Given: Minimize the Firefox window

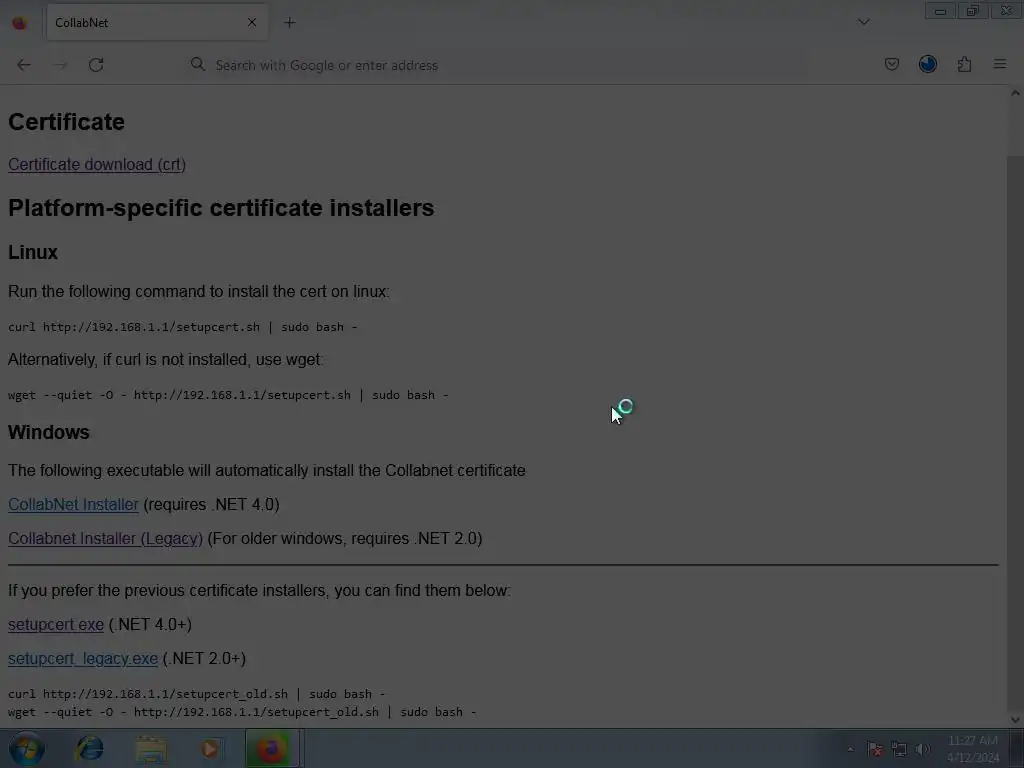Looking at the screenshot, I should coord(940,11).
